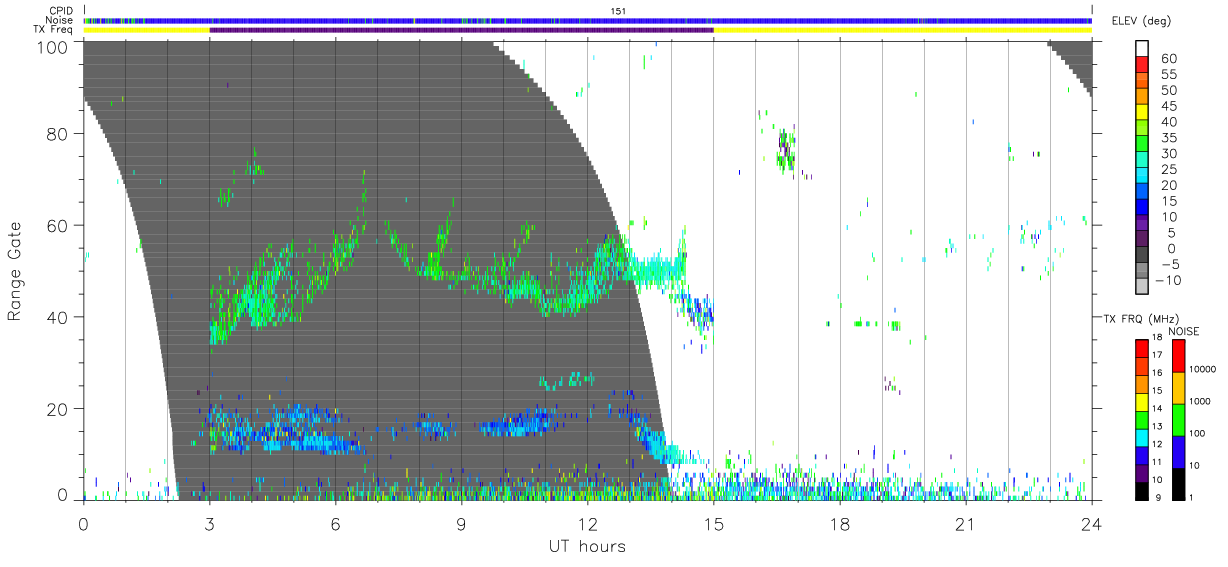Screen dimensions: 1228x567
Task: Click the '10000' tick on the NOISE colorbar
Action: 1202,369
